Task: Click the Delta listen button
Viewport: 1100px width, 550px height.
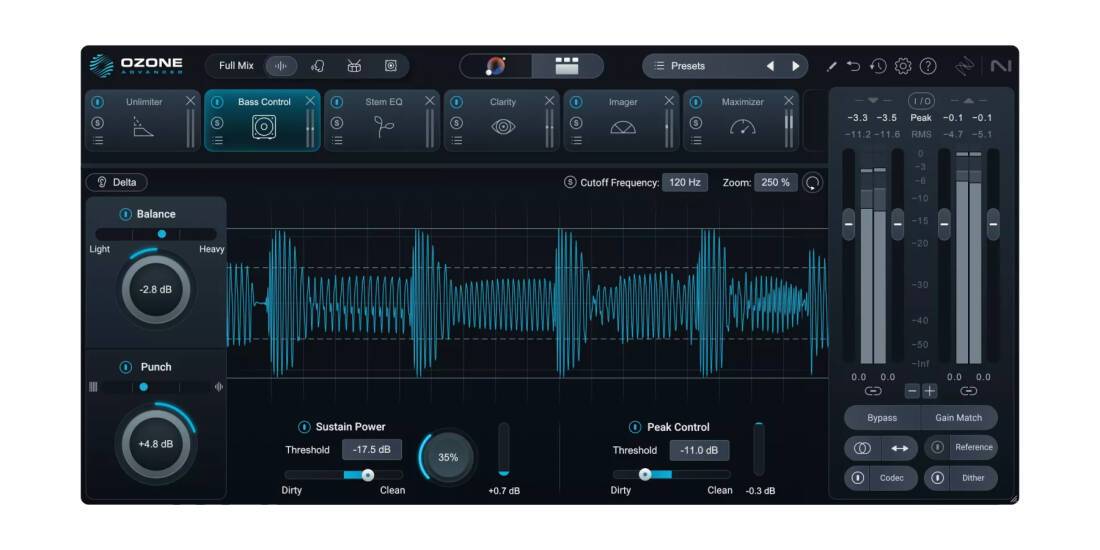Action: [116, 182]
